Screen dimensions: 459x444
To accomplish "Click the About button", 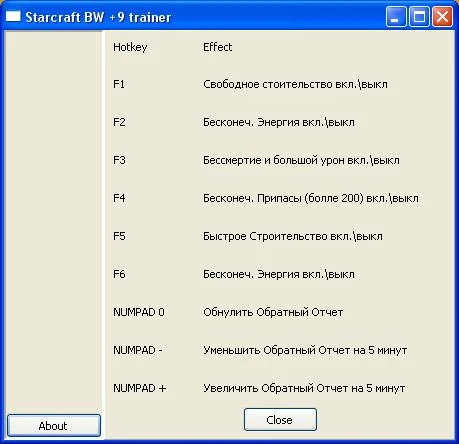I will (x=54, y=425).
